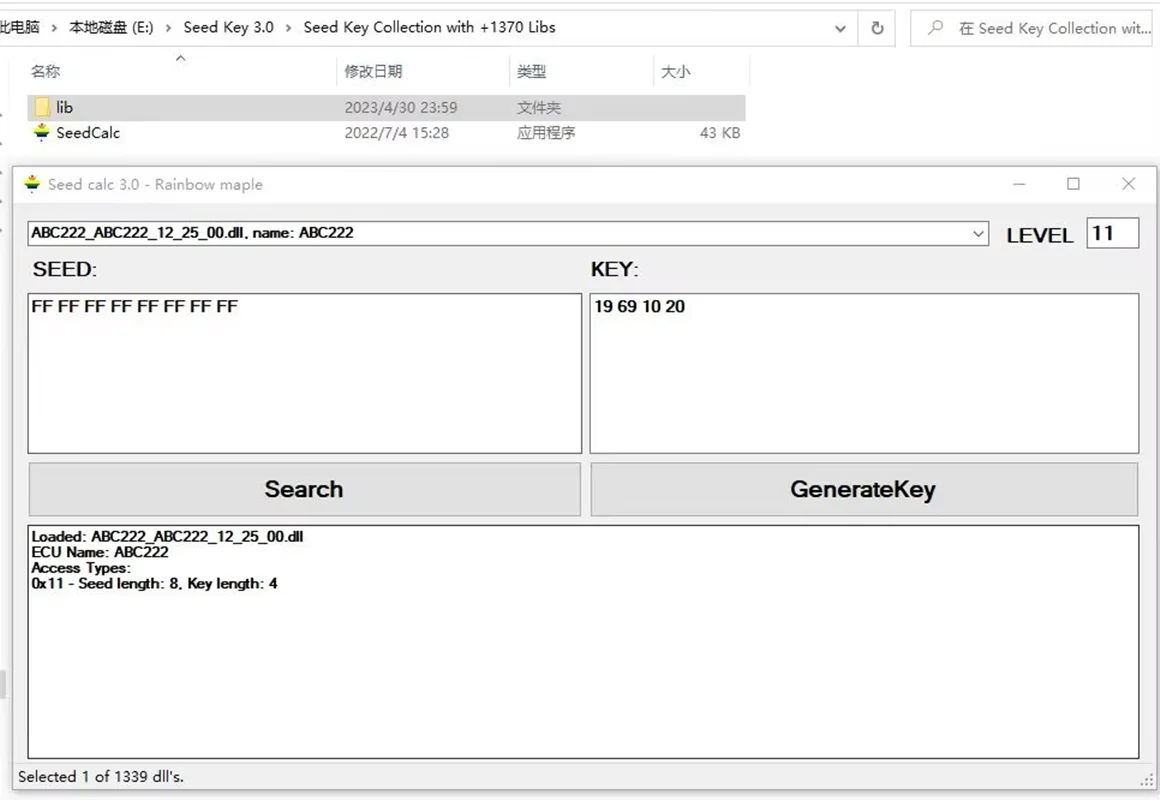Maximize the Seed calc window
1160x800 pixels.
[x=1073, y=184]
